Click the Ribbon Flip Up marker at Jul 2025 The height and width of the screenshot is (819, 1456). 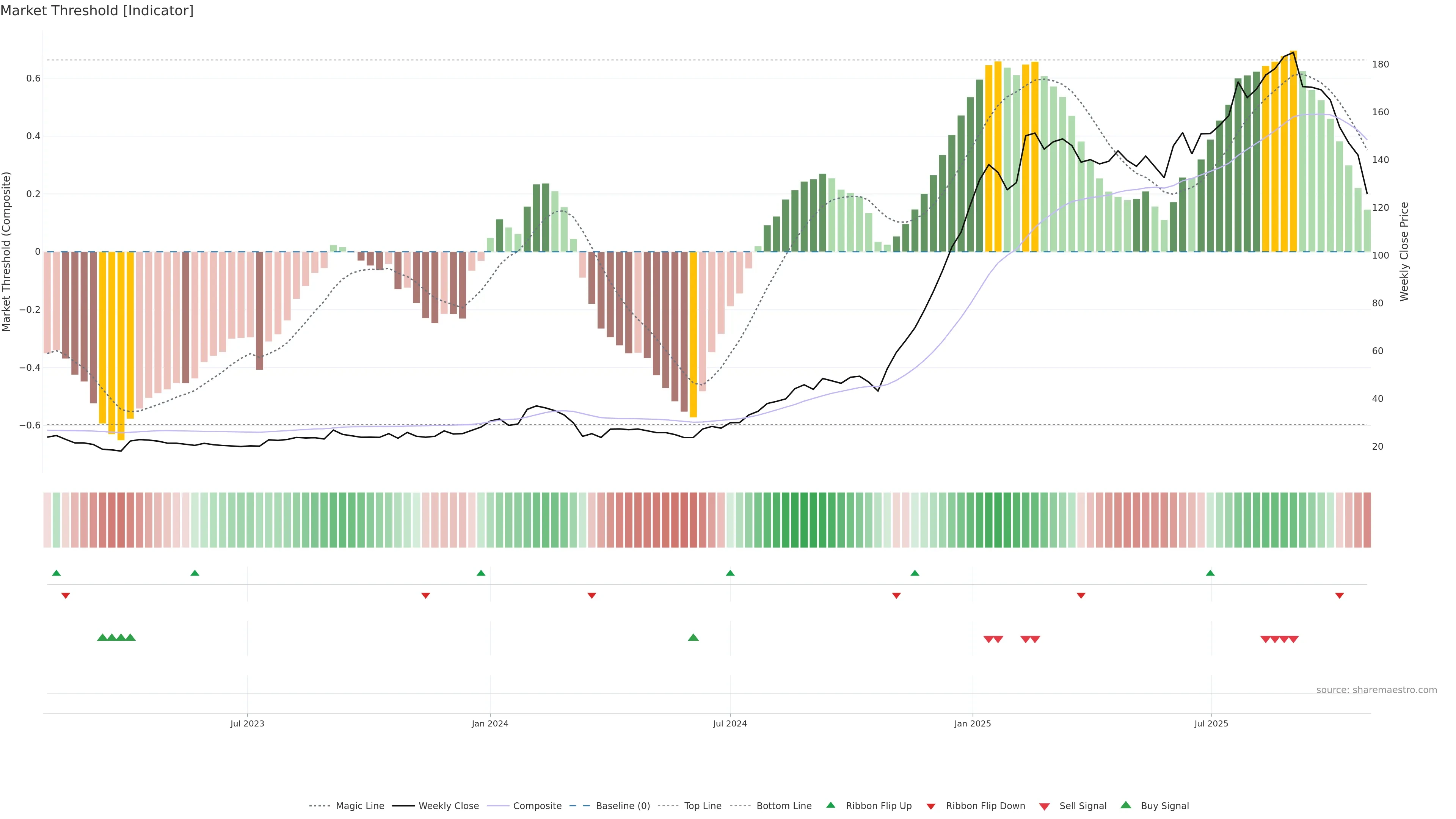(x=1210, y=573)
